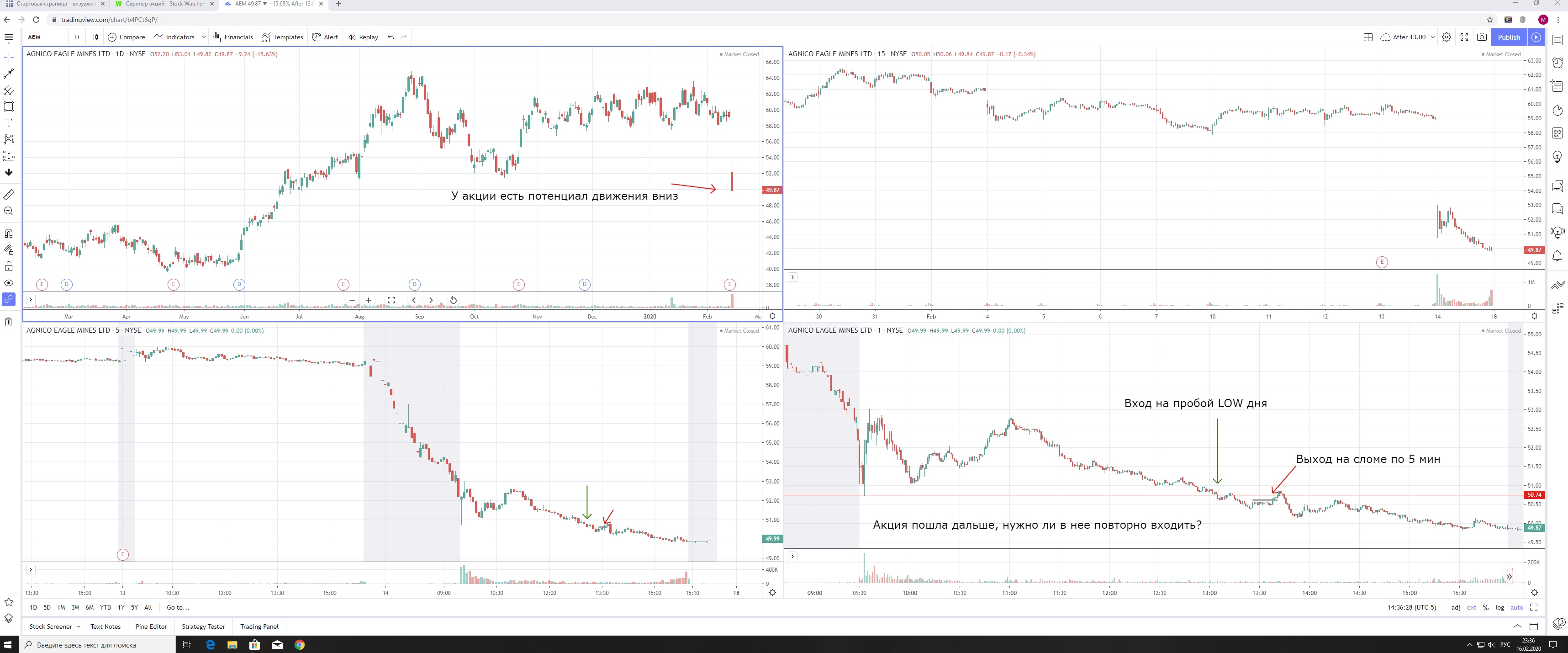Select the trend line drawing tool
This screenshot has height=653, width=1568.
(9, 74)
